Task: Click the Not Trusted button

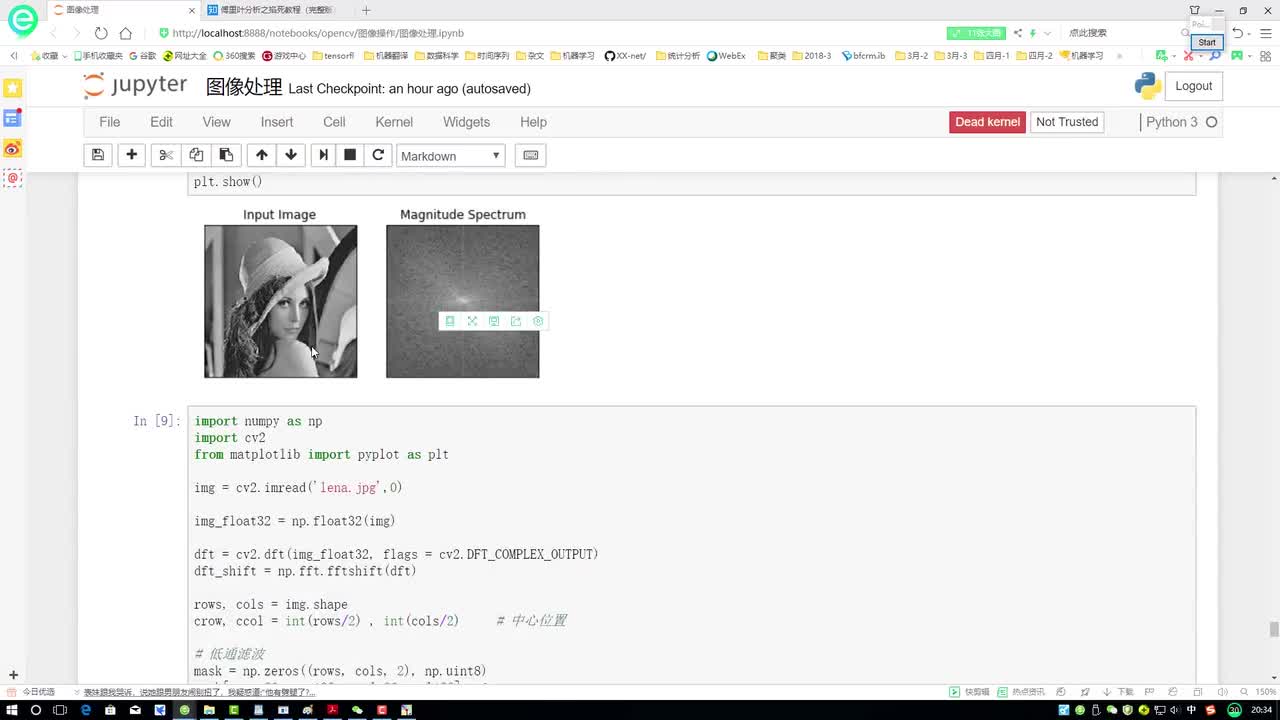Action: coord(1067,122)
